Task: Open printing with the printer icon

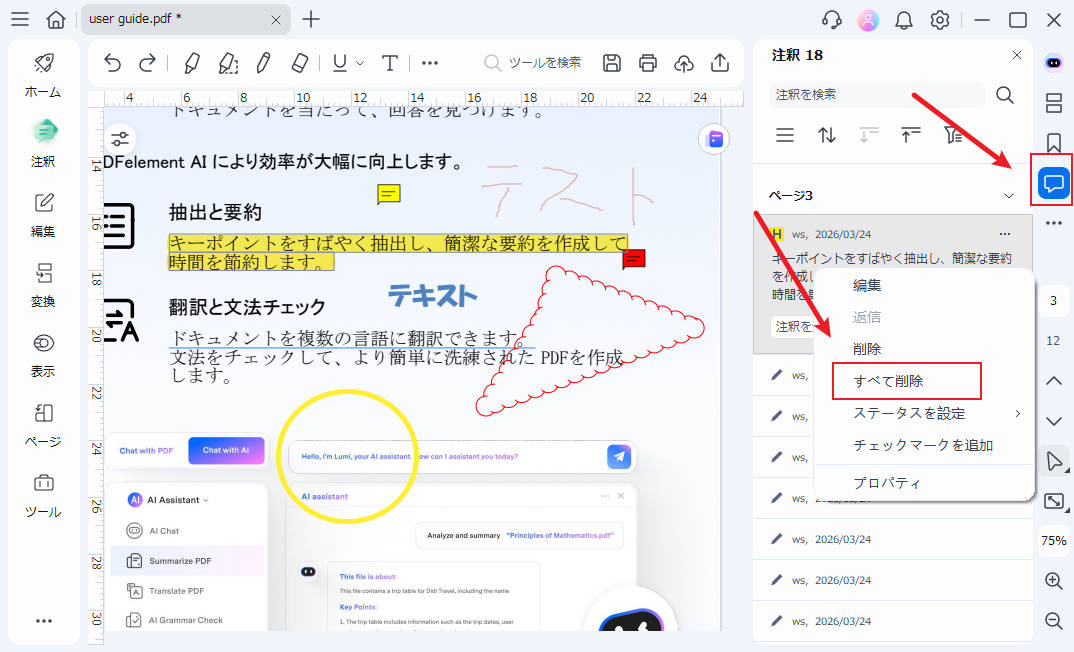Action: [x=648, y=63]
